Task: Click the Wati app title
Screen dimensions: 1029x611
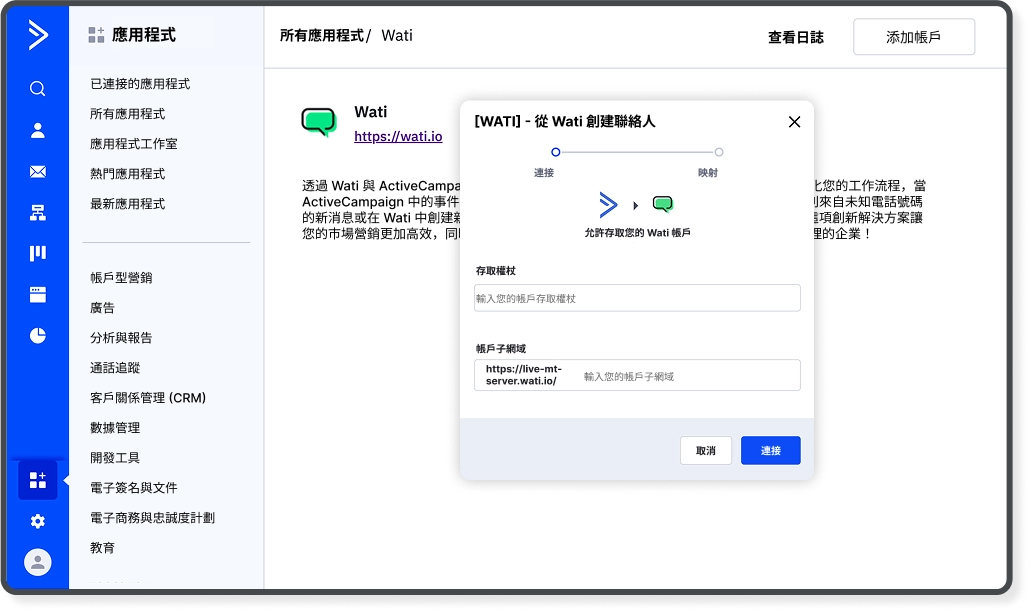Action: click(371, 112)
